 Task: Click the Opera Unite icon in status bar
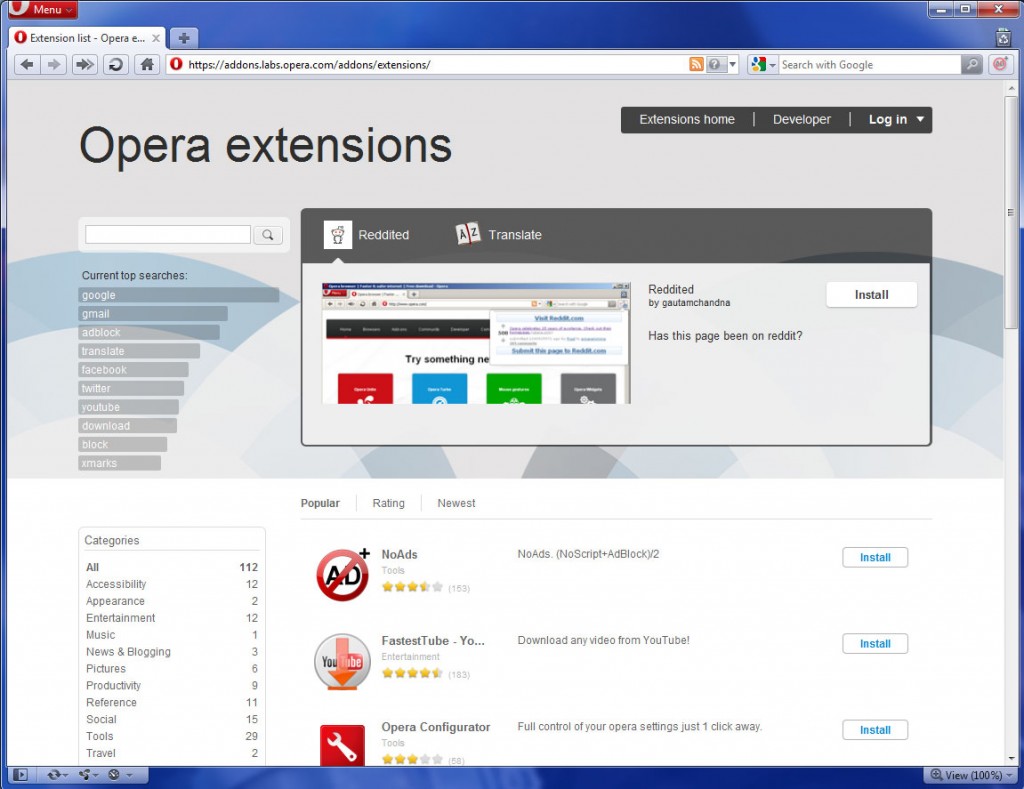click(84, 775)
